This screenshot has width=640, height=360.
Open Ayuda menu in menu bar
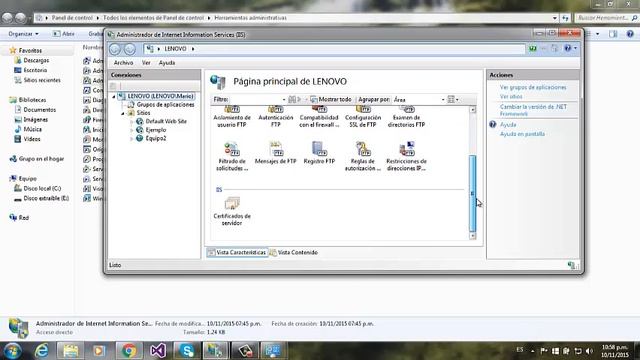coord(167,63)
